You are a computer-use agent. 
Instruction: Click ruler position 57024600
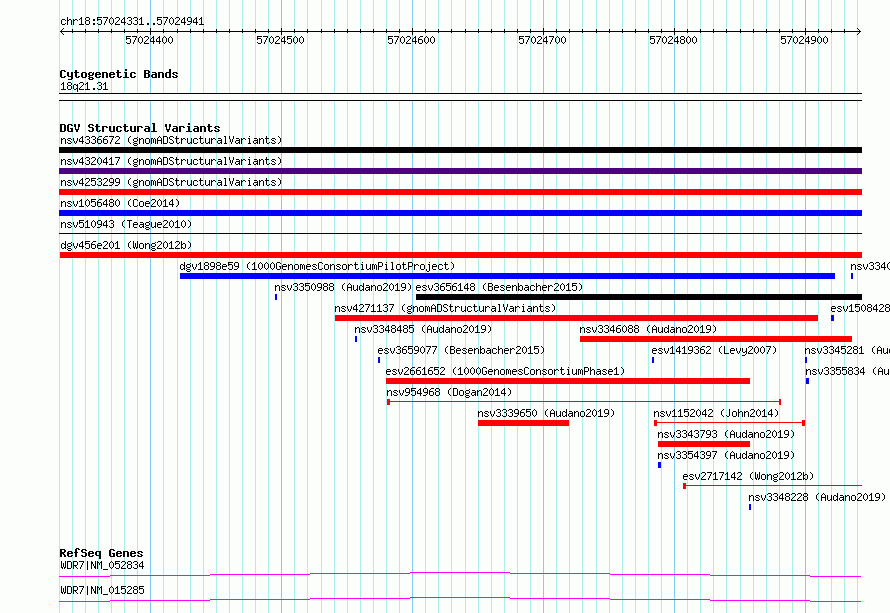point(412,40)
